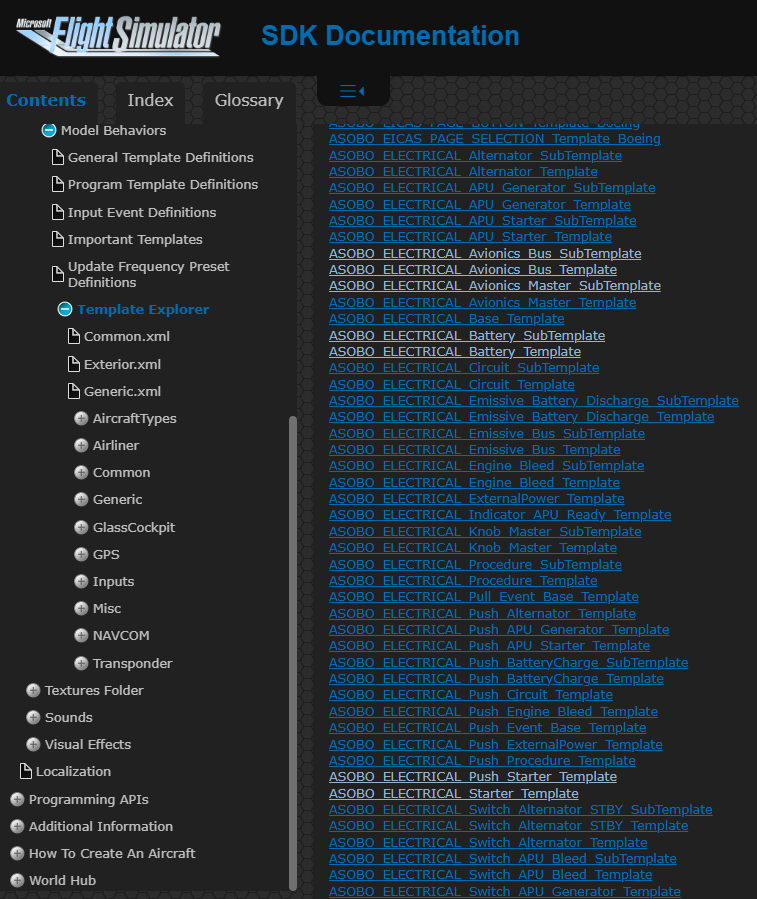Expand the Visual Effects node

pos(33,744)
